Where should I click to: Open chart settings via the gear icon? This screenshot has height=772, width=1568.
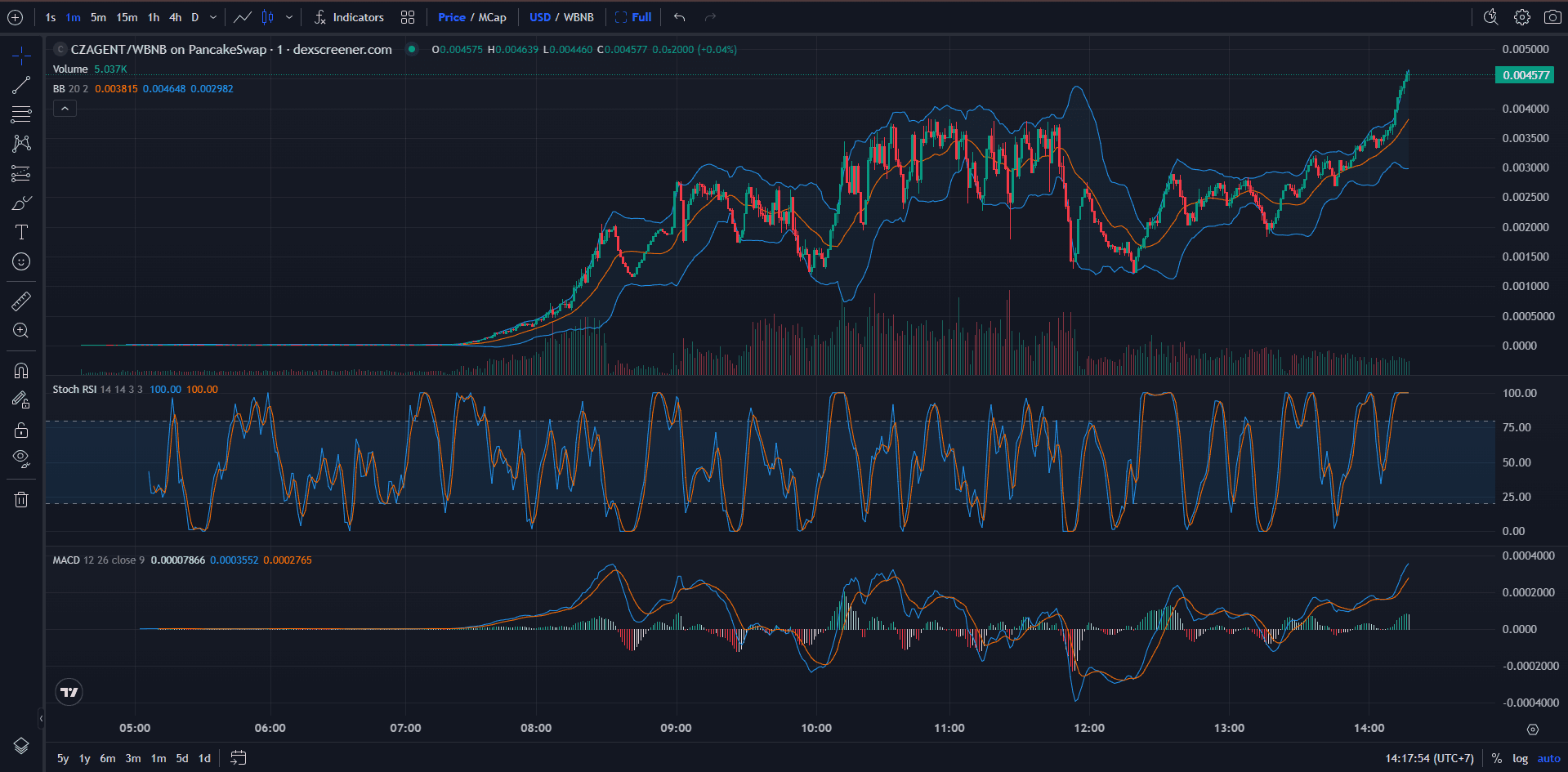point(1521,16)
